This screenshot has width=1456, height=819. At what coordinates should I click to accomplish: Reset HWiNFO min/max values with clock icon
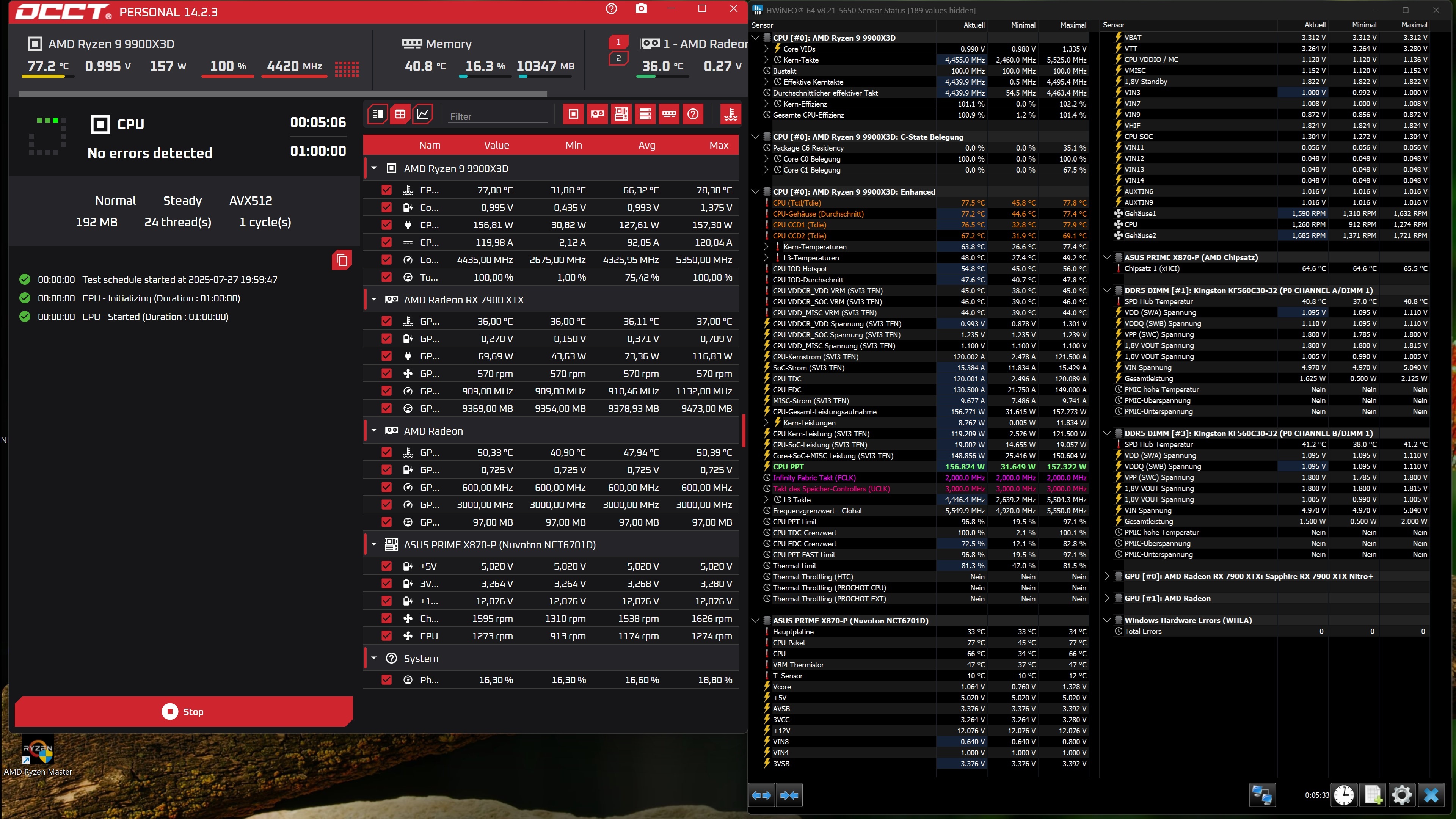click(x=1343, y=795)
